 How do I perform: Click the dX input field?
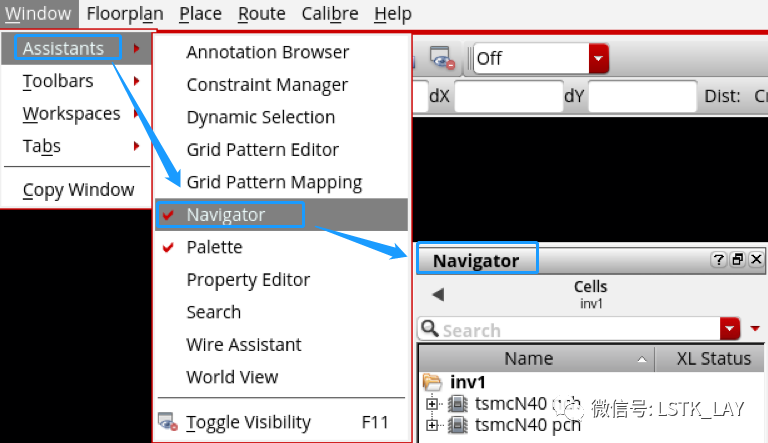509,96
